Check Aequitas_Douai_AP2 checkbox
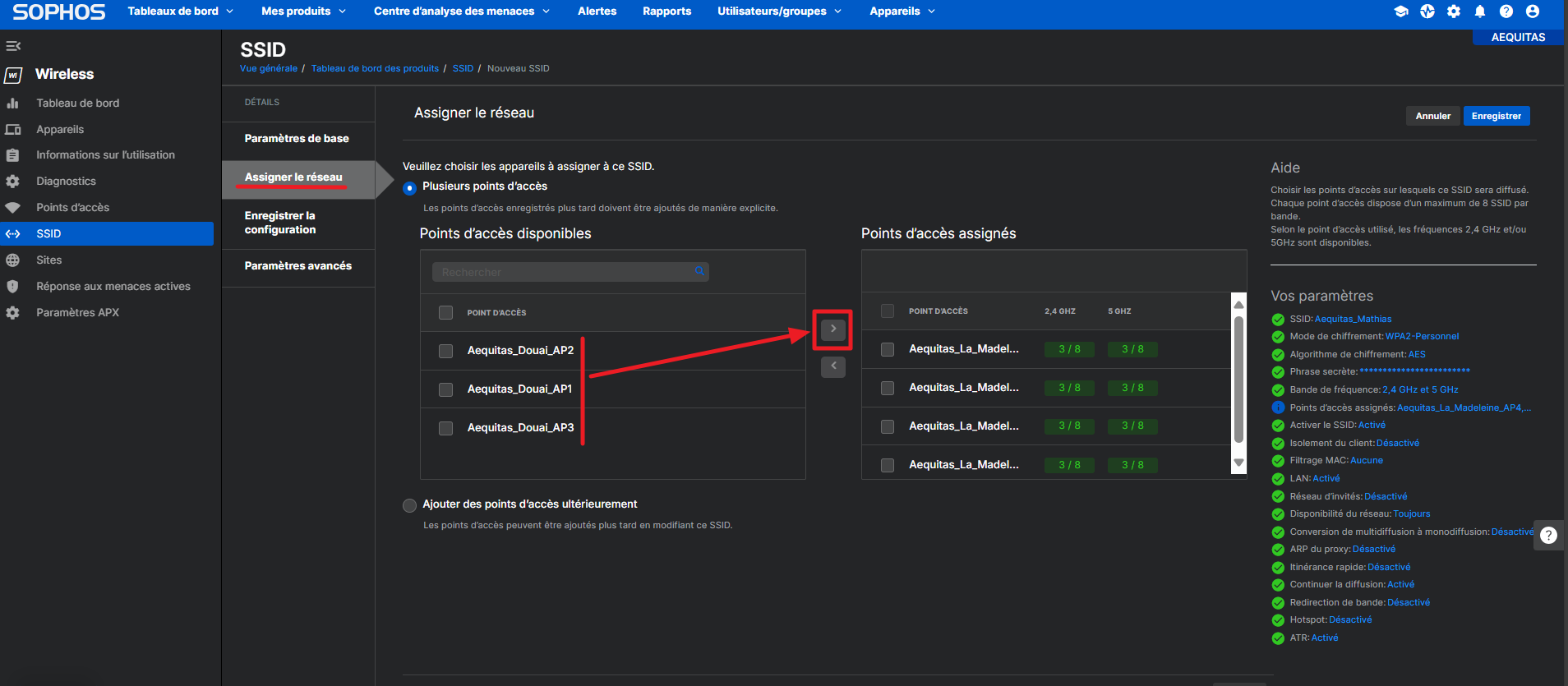 tap(446, 351)
